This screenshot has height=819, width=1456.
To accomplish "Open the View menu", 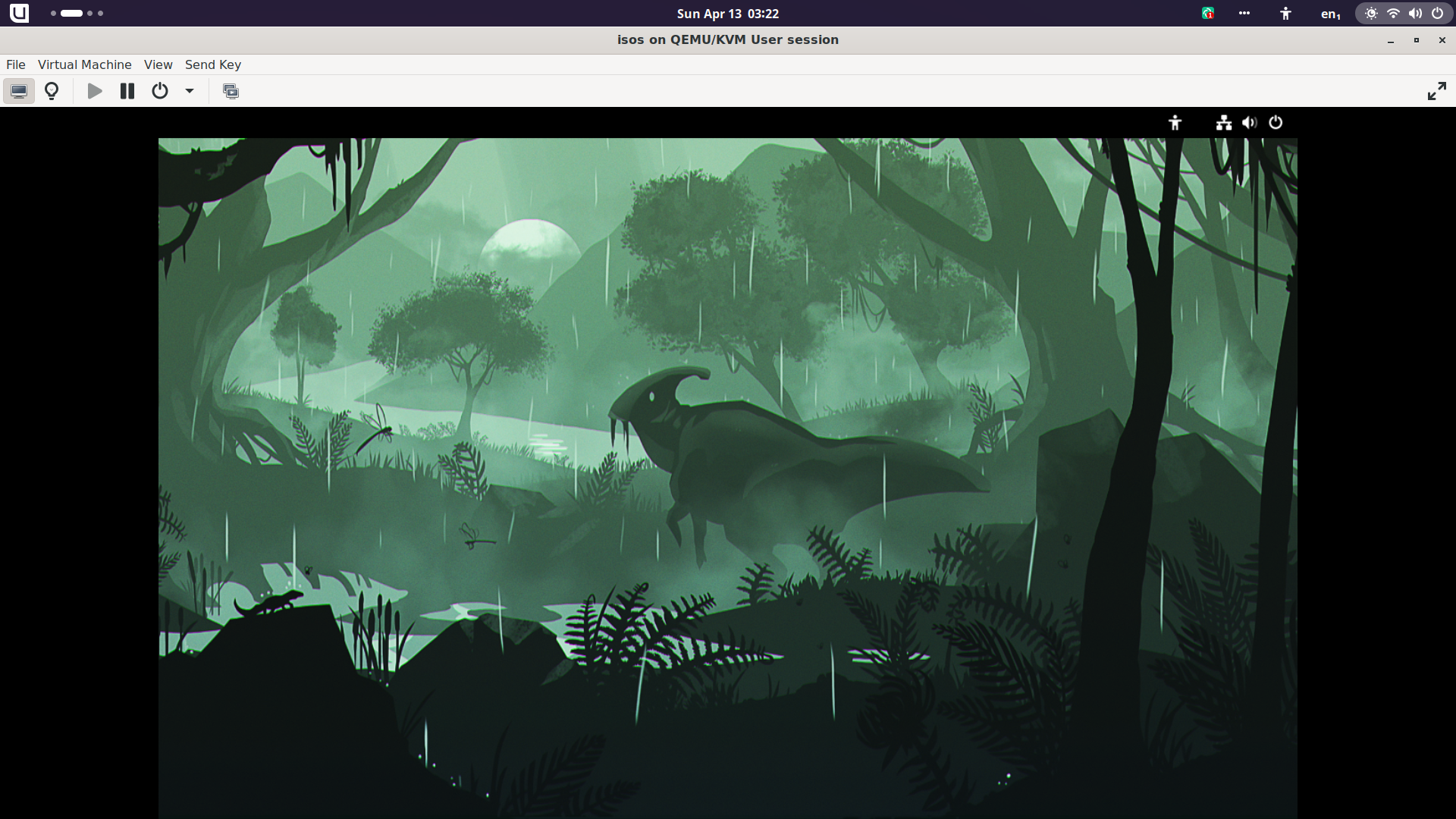I will point(158,64).
